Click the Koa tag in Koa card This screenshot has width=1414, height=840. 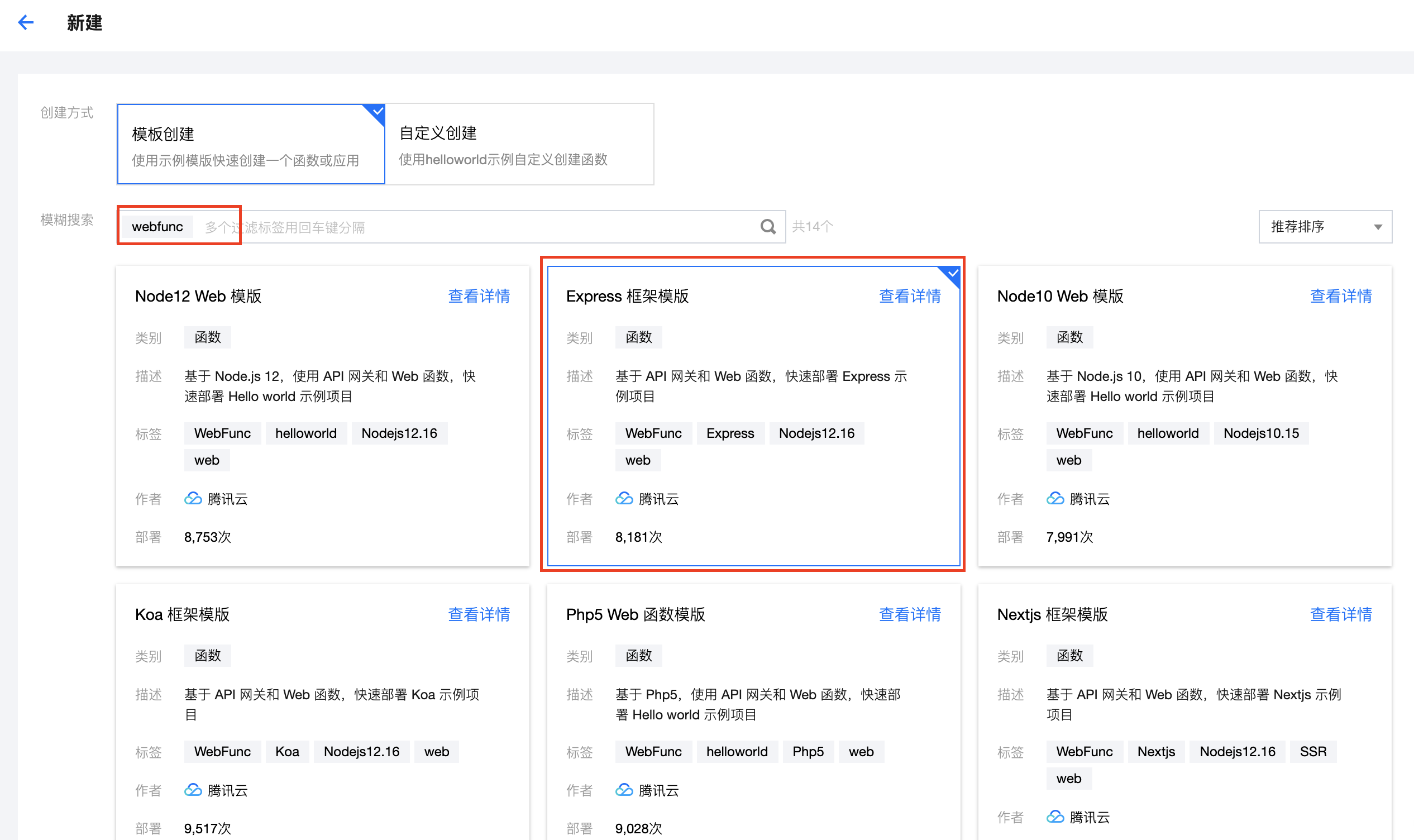click(287, 752)
